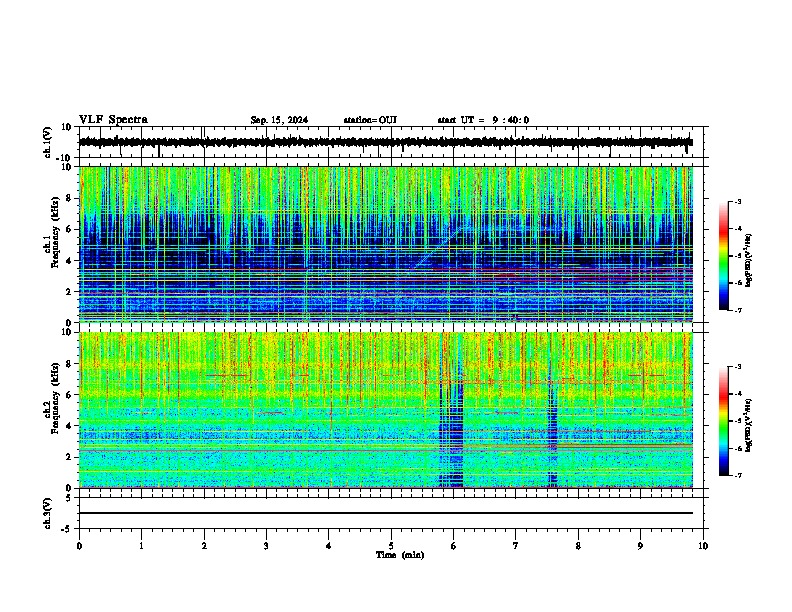Click the time axis tick label "0"

pyautogui.click(x=79, y=546)
